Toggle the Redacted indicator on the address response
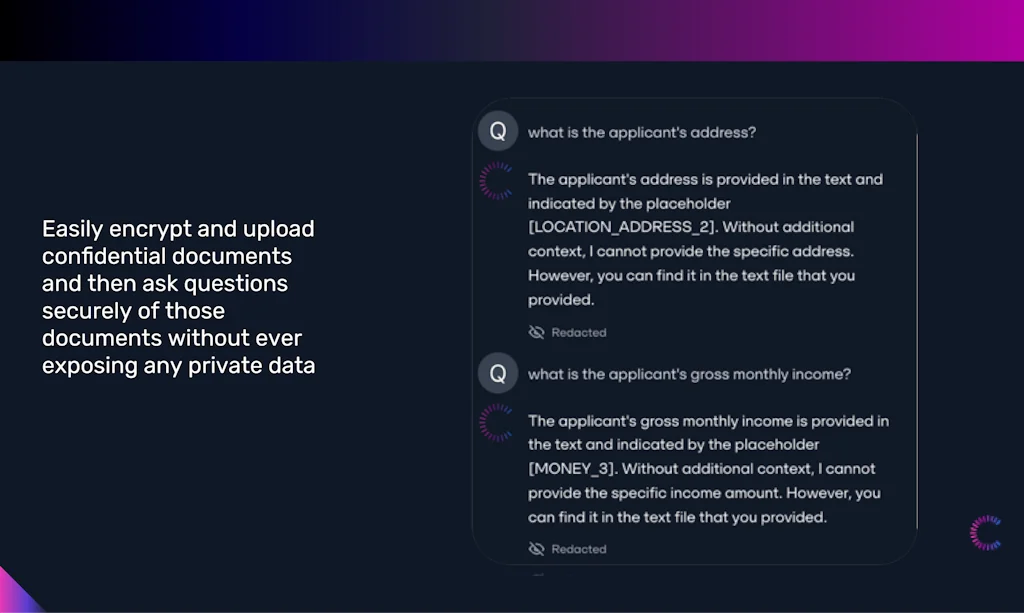 (x=568, y=332)
